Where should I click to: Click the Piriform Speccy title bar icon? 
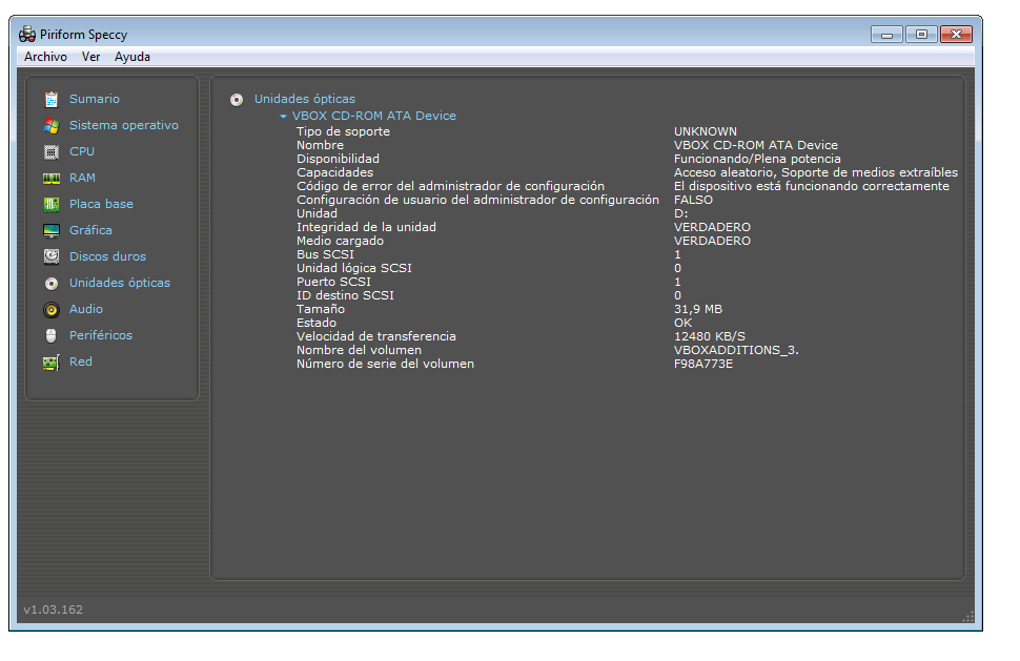coord(27,34)
